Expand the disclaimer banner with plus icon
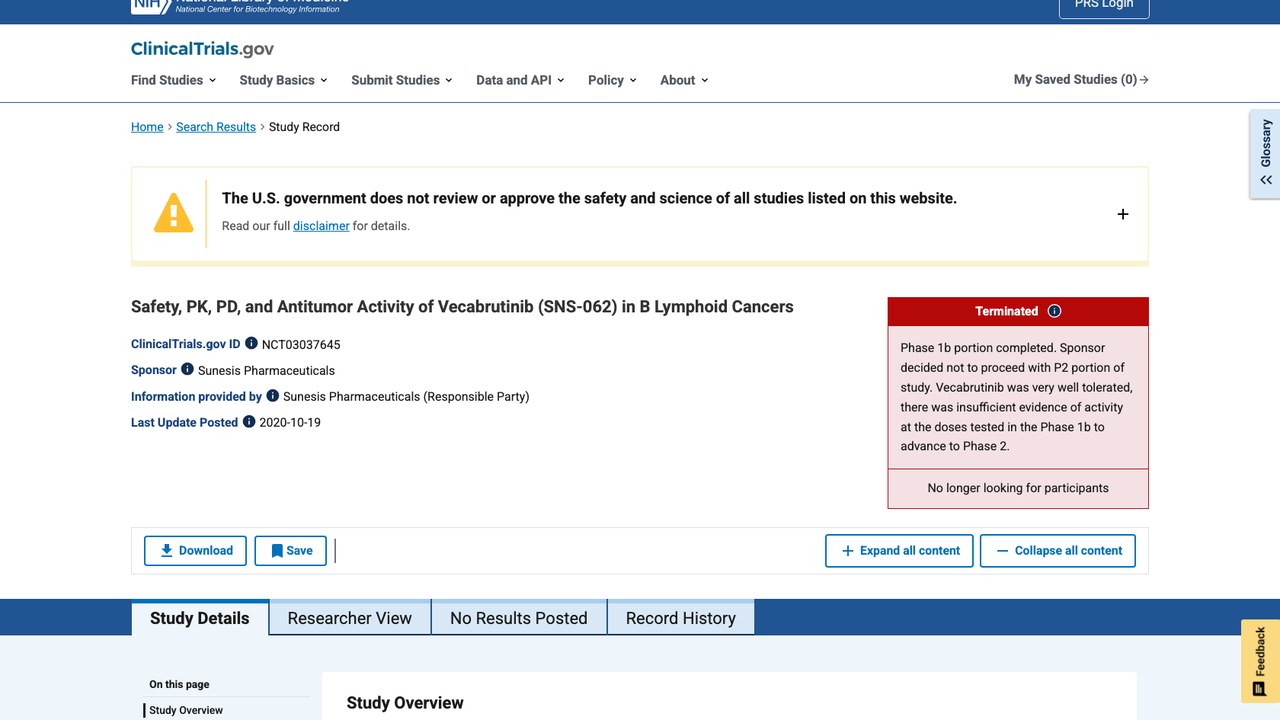The height and width of the screenshot is (720, 1280). click(1123, 214)
